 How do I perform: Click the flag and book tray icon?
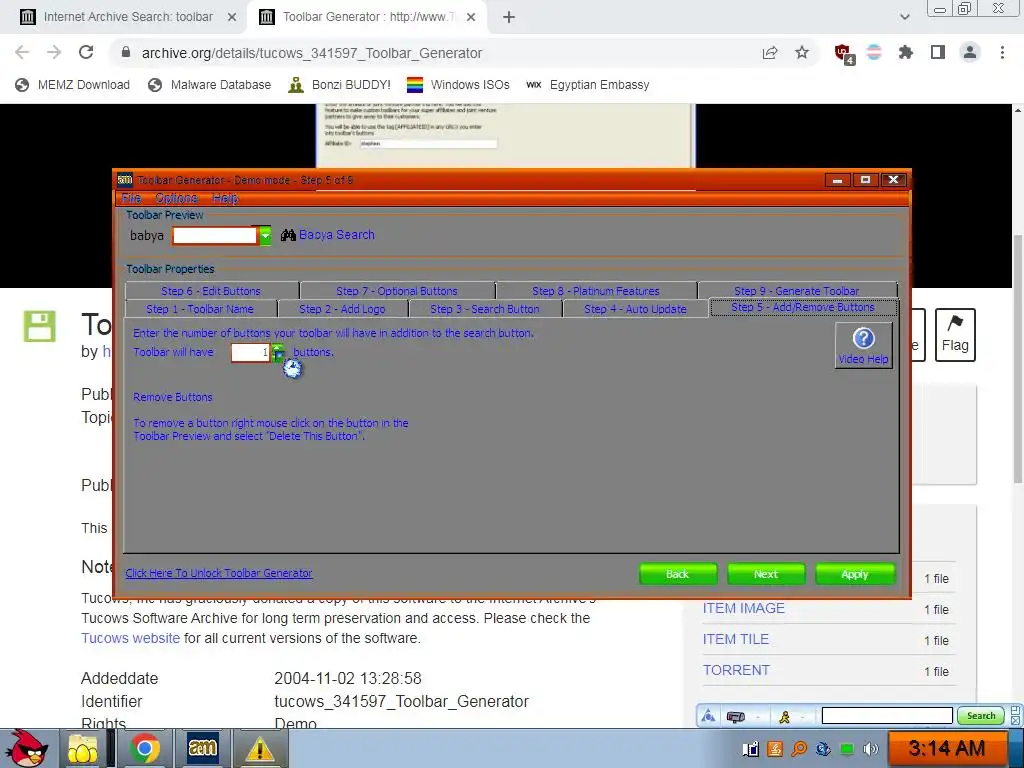[750, 749]
